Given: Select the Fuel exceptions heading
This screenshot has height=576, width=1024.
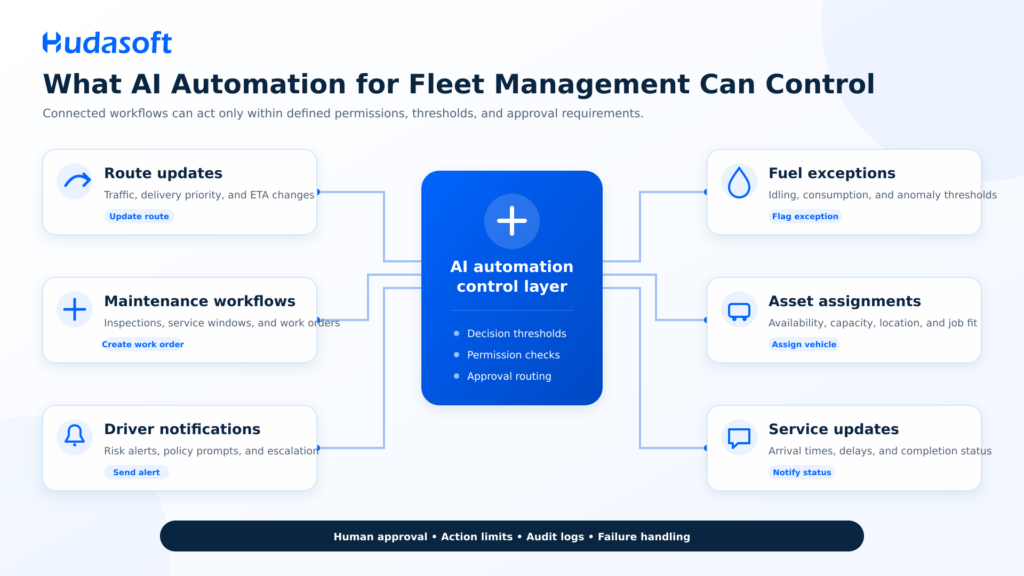Looking at the screenshot, I should 832,173.
